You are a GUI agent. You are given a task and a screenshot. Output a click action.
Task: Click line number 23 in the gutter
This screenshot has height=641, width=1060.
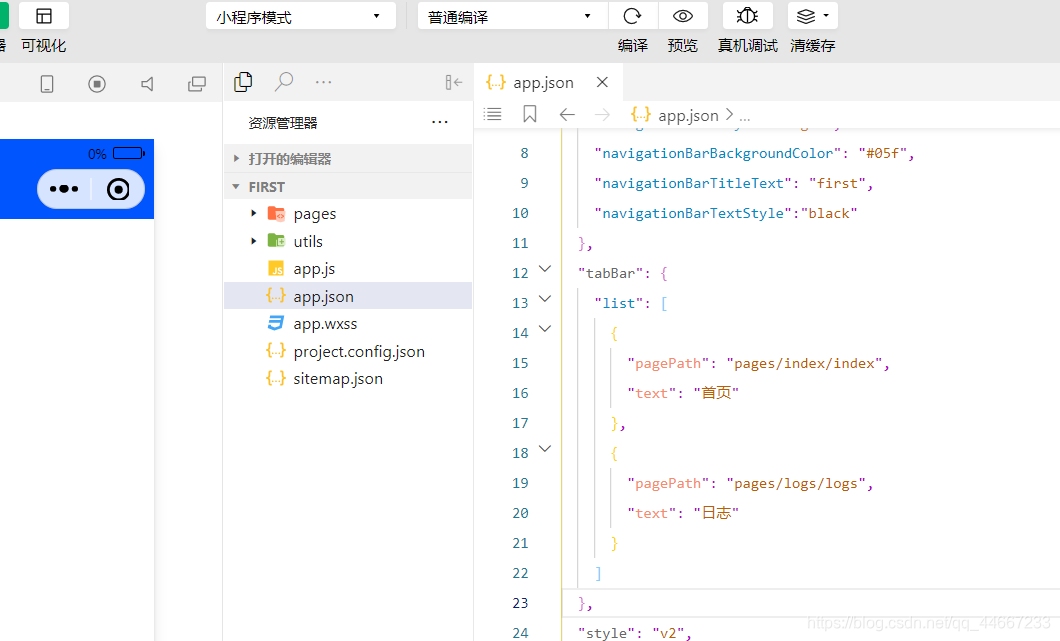(x=521, y=603)
